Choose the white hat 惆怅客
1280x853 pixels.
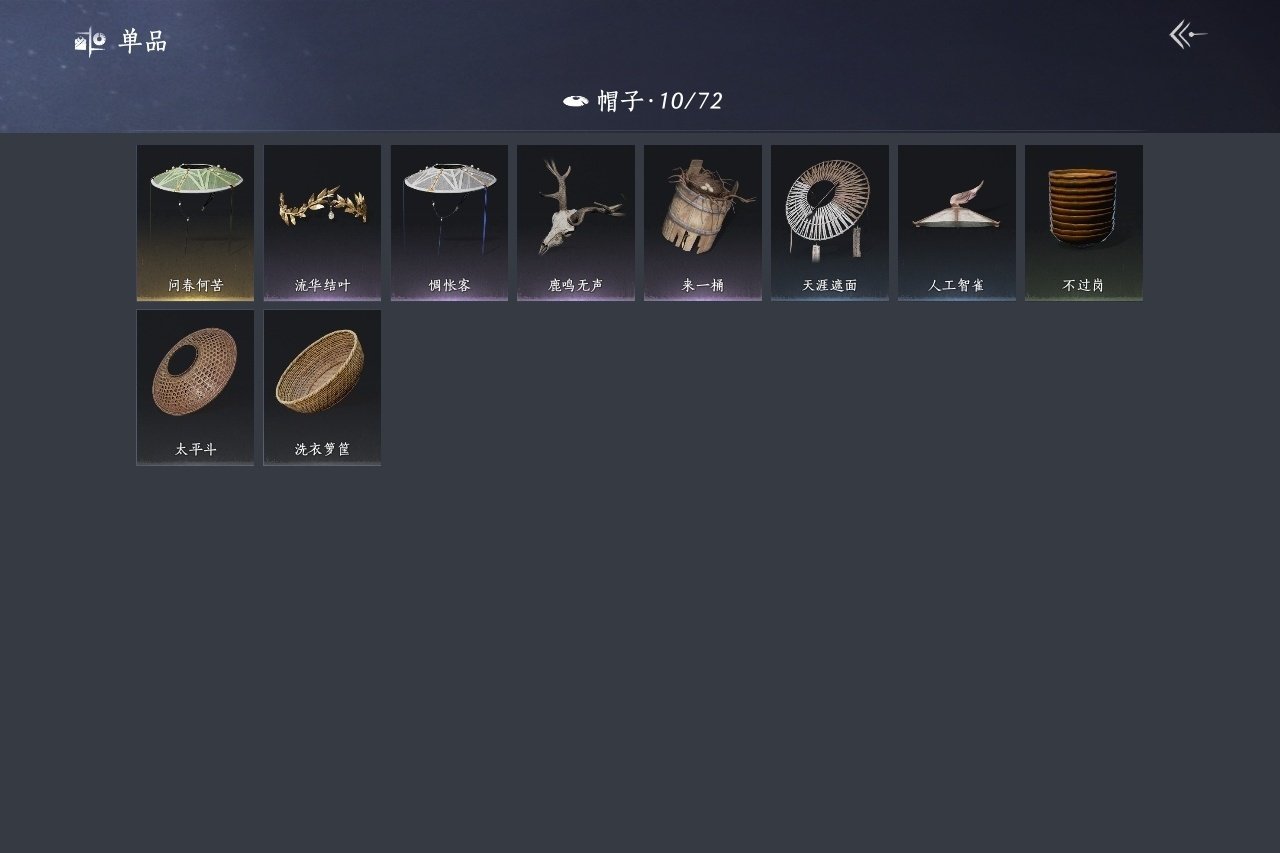click(449, 222)
